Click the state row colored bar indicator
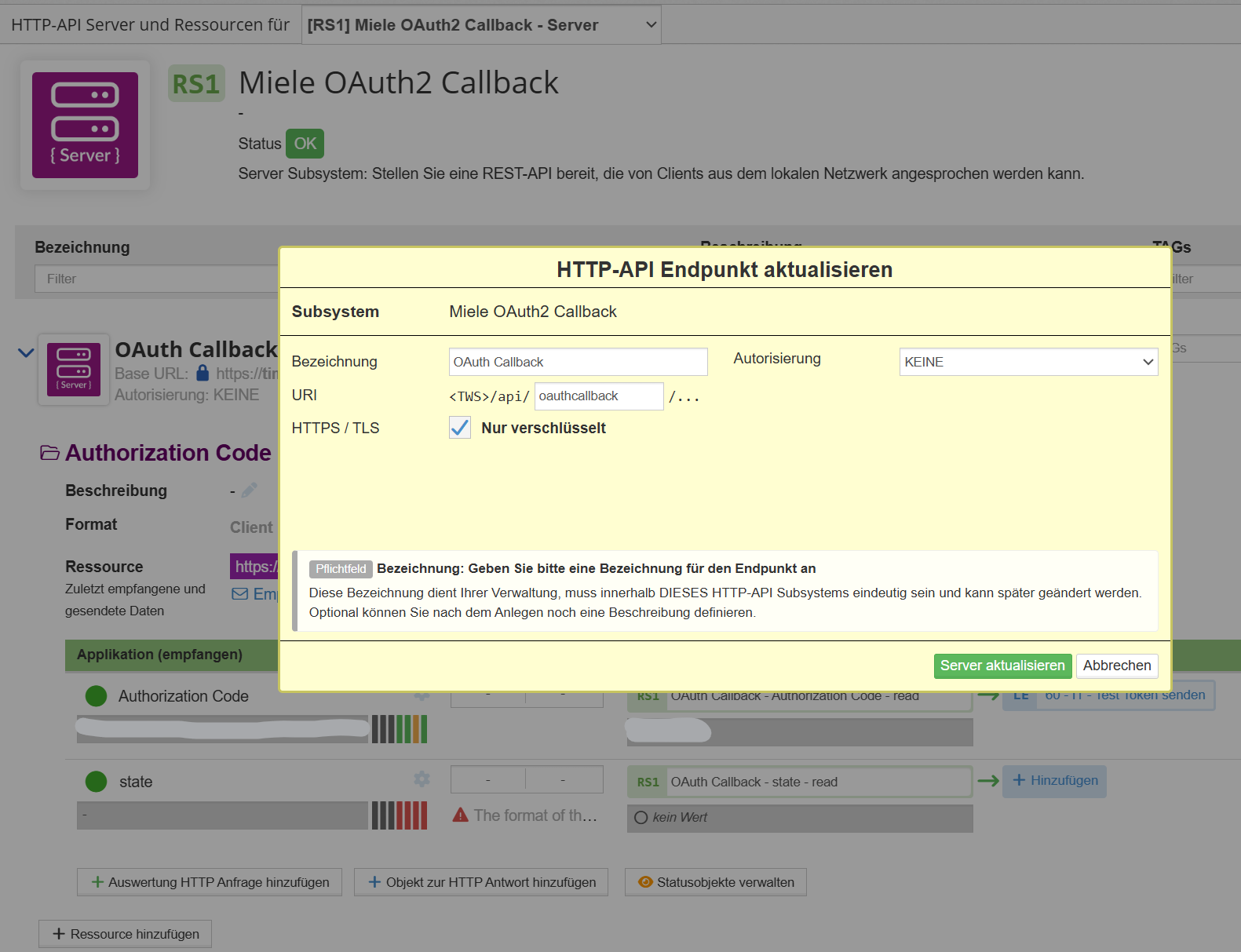Screen dimensions: 1241x952 [x=399, y=815]
